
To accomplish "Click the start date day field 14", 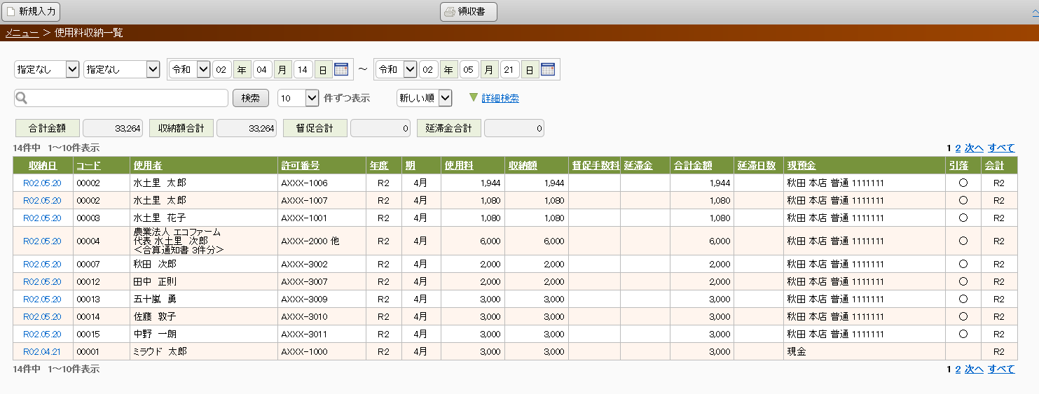I will click(303, 70).
